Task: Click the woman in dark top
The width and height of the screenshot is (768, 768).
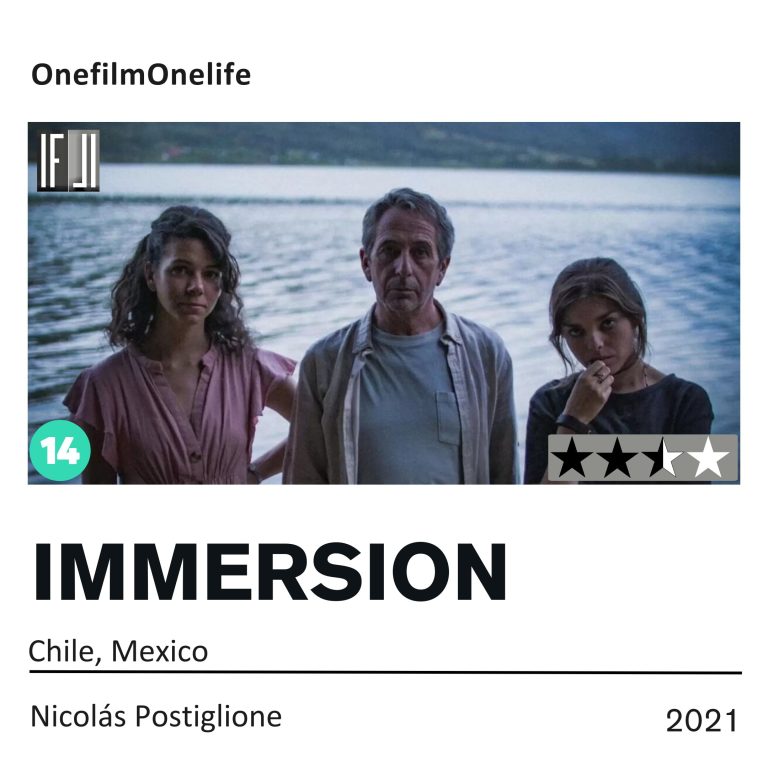Action: coord(618,371)
